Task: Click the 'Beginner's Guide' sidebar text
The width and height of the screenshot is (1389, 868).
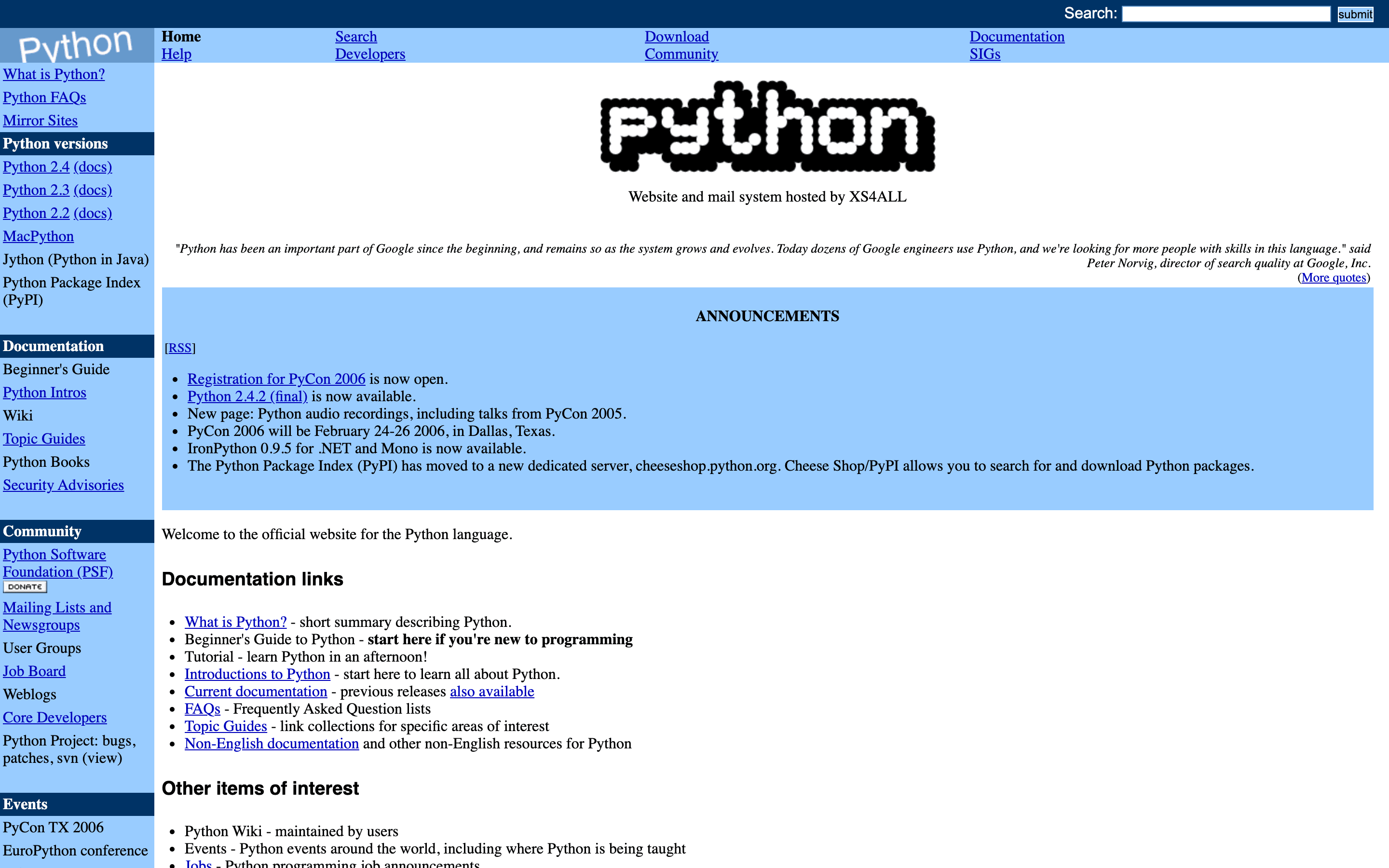Action: [56, 369]
